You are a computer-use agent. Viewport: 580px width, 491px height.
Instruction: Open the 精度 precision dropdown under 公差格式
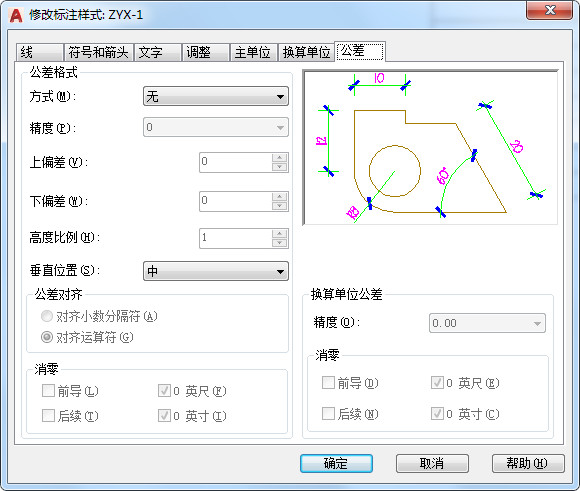coord(216,127)
